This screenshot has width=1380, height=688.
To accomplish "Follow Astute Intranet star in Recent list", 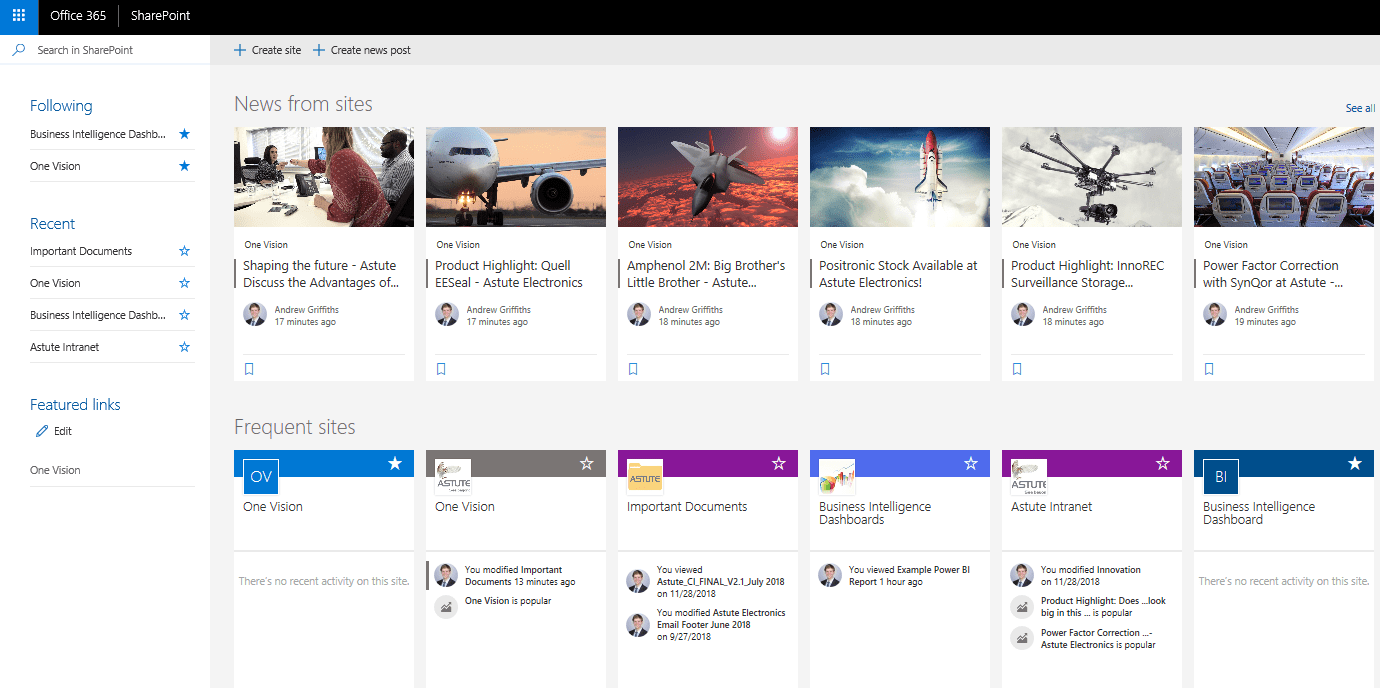I will pos(184,347).
